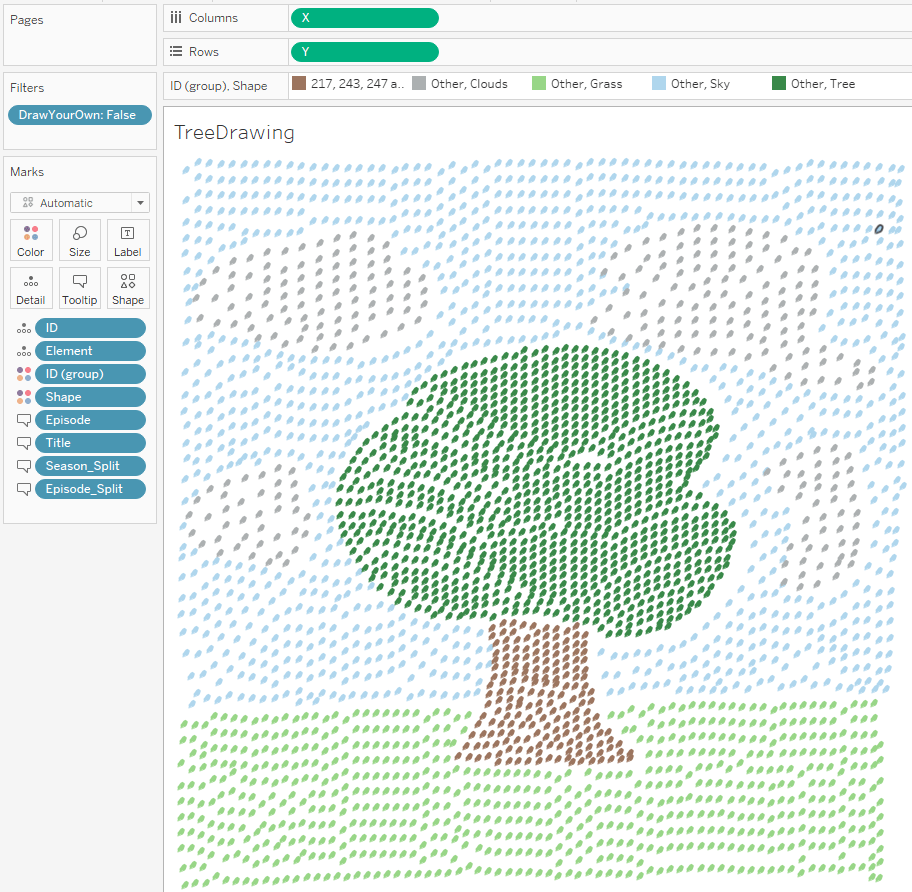This screenshot has height=892, width=912.
Task: Open the Automatic mark type dropdown
Action: (x=80, y=202)
